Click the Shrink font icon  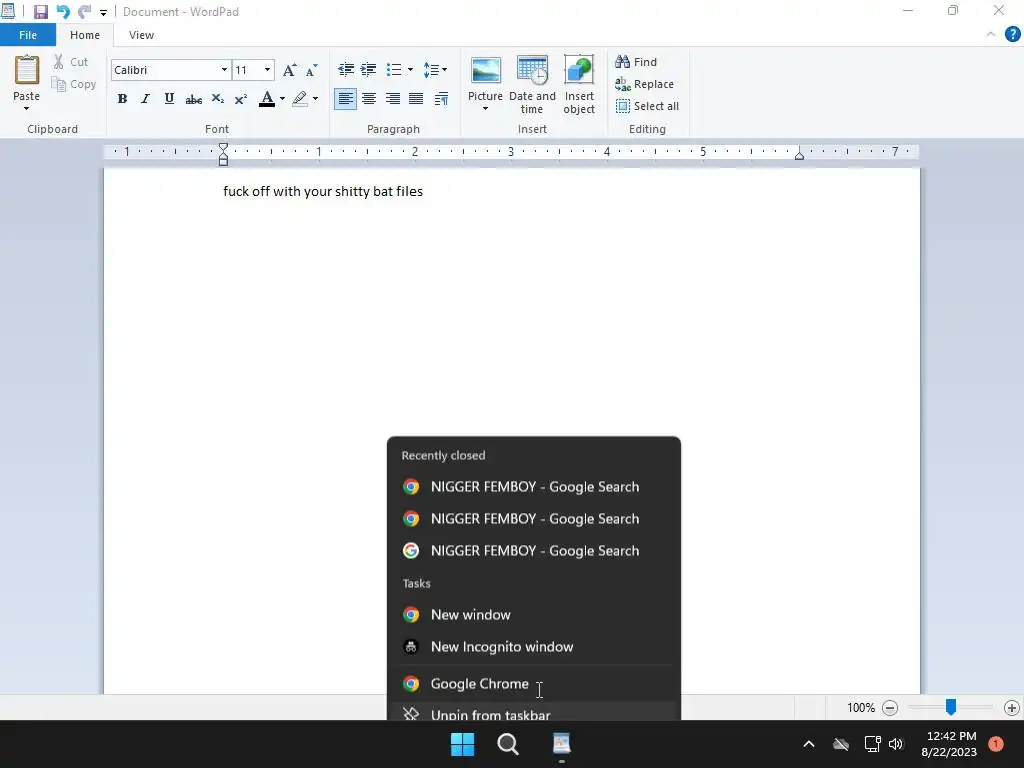point(312,70)
